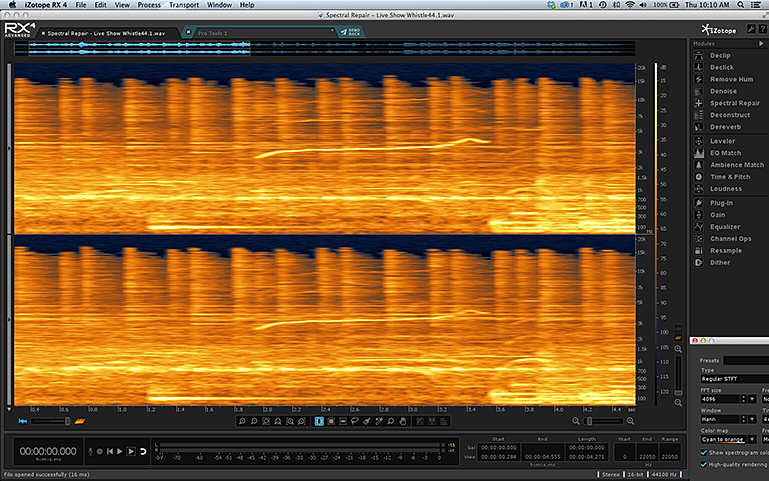Select the lasso selection tool
Image resolution: width=769 pixels, height=481 pixels.
[x=355, y=421]
